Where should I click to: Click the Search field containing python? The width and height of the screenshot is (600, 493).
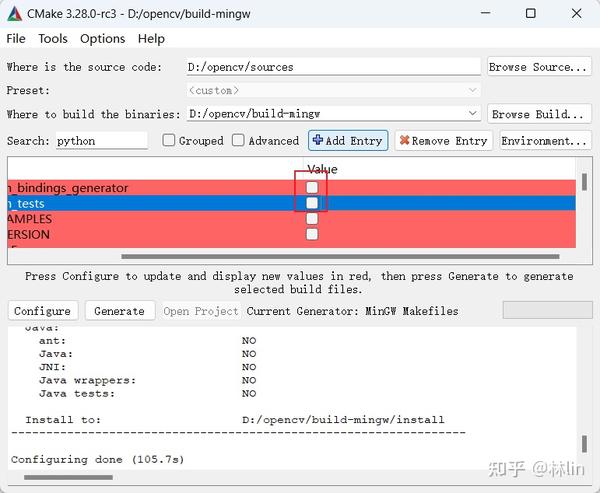pyautogui.click(x=102, y=141)
